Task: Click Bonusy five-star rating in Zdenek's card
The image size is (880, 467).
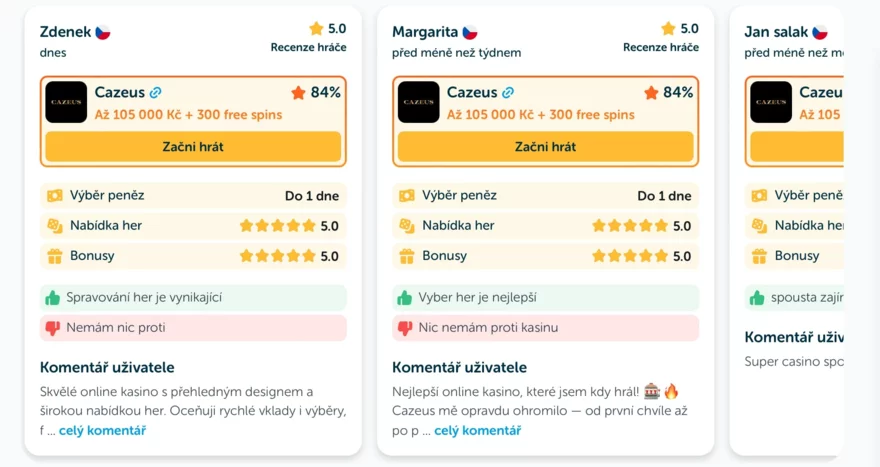Action: point(278,256)
